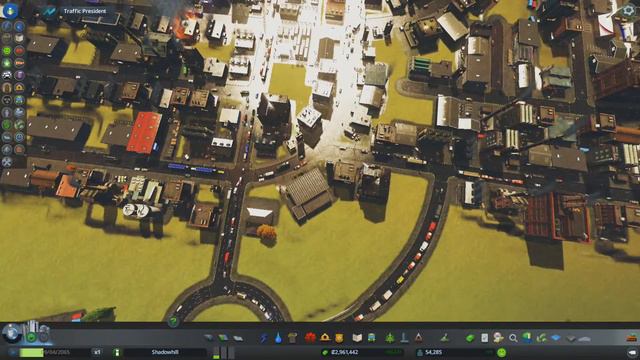Show the green smiley Happiness info view
Image resolution: width=640 pixels, height=360 pixels.
click(7, 51)
